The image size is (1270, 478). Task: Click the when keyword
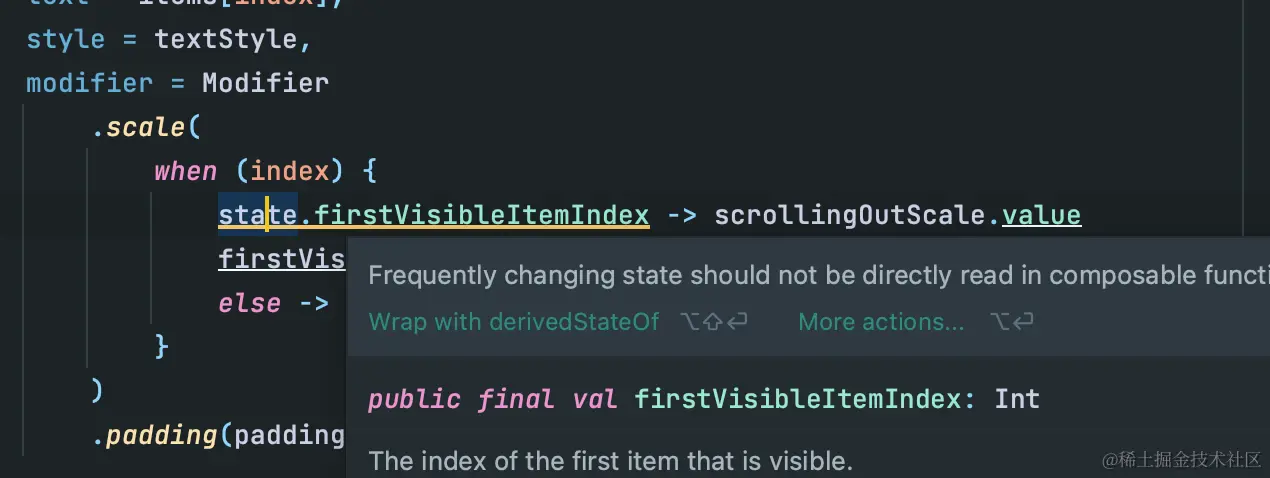coord(185,171)
